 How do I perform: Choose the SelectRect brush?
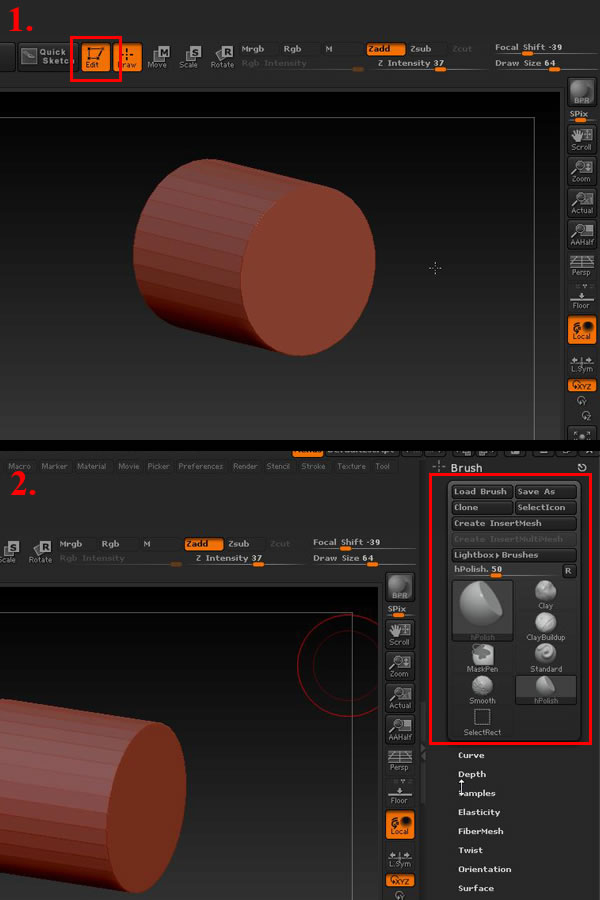coord(482,722)
